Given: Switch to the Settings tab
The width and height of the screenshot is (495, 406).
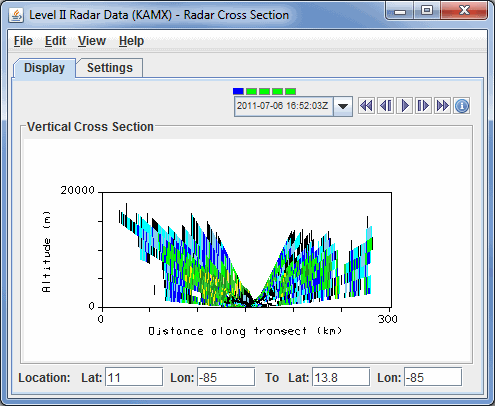Looking at the screenshot, I should [110, 68].
